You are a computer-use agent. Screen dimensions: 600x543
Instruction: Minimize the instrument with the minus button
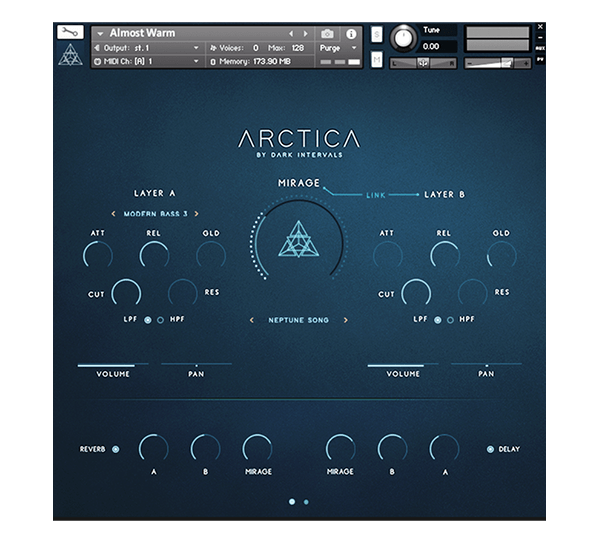point(540,38)
